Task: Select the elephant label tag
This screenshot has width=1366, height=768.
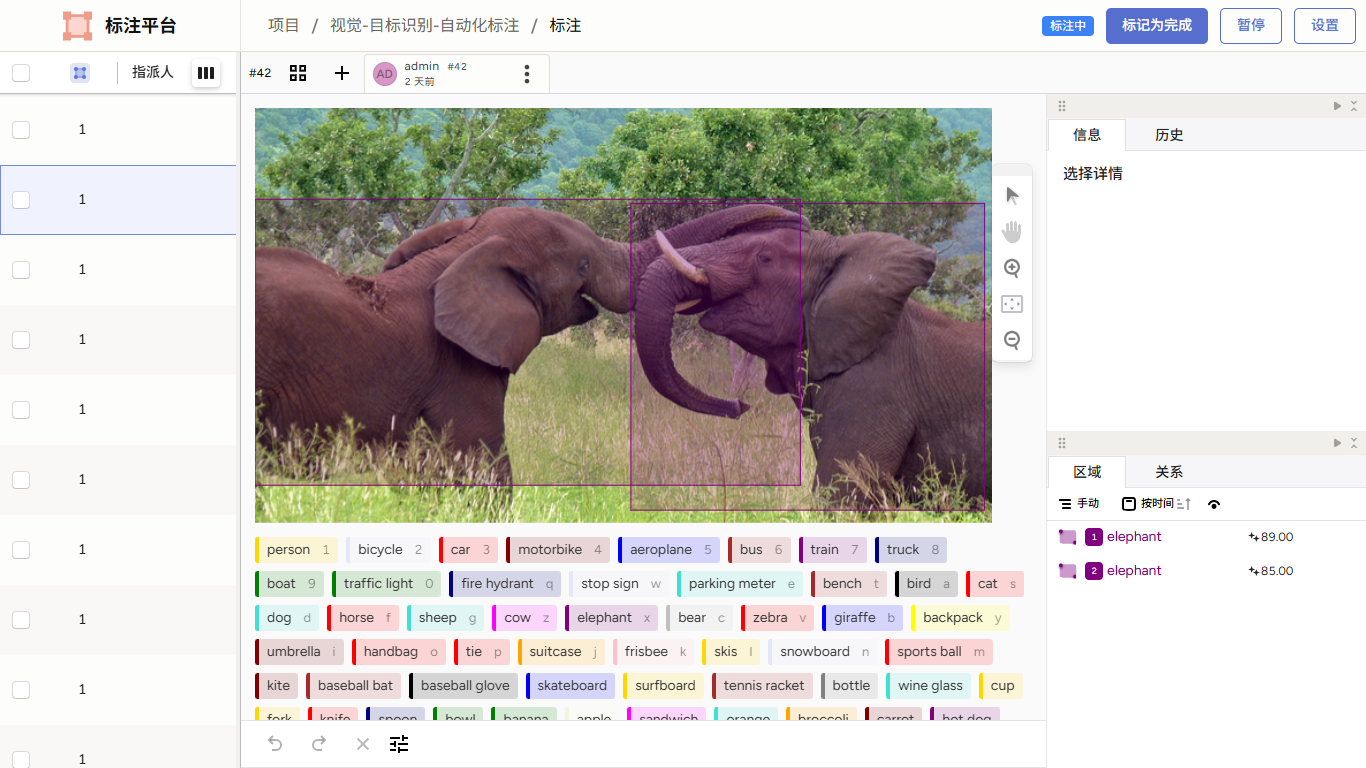Action: [611, 618]
